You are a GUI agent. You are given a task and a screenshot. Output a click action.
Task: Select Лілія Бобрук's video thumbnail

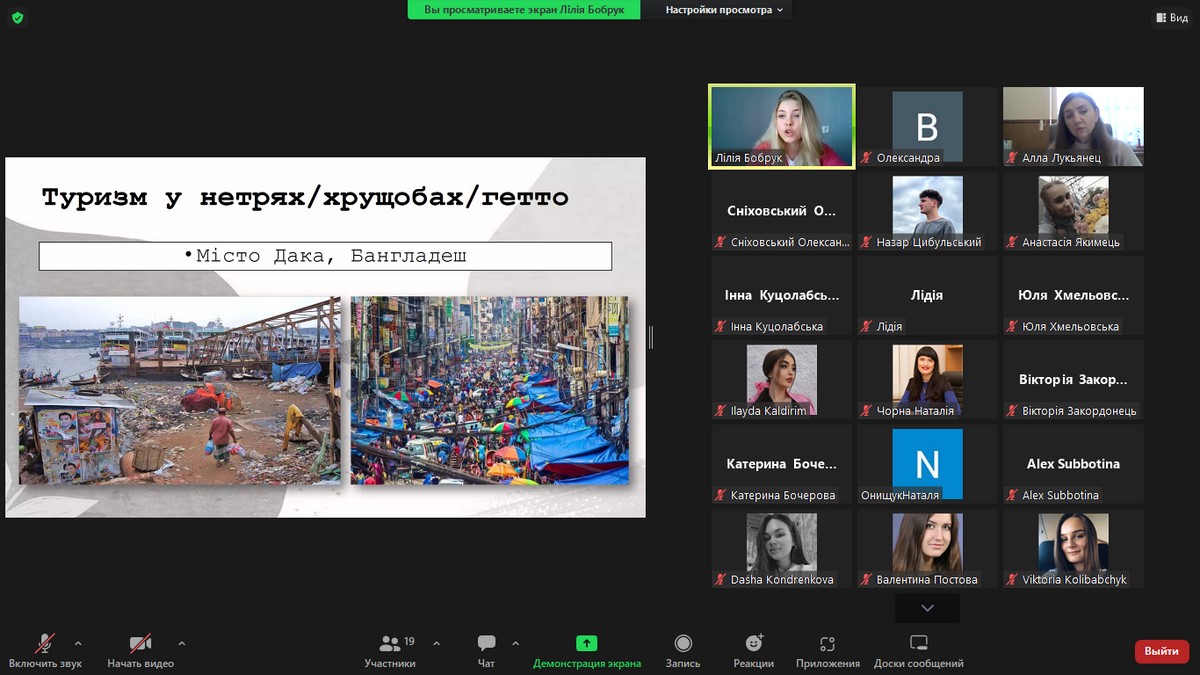[x=781, y=126]
